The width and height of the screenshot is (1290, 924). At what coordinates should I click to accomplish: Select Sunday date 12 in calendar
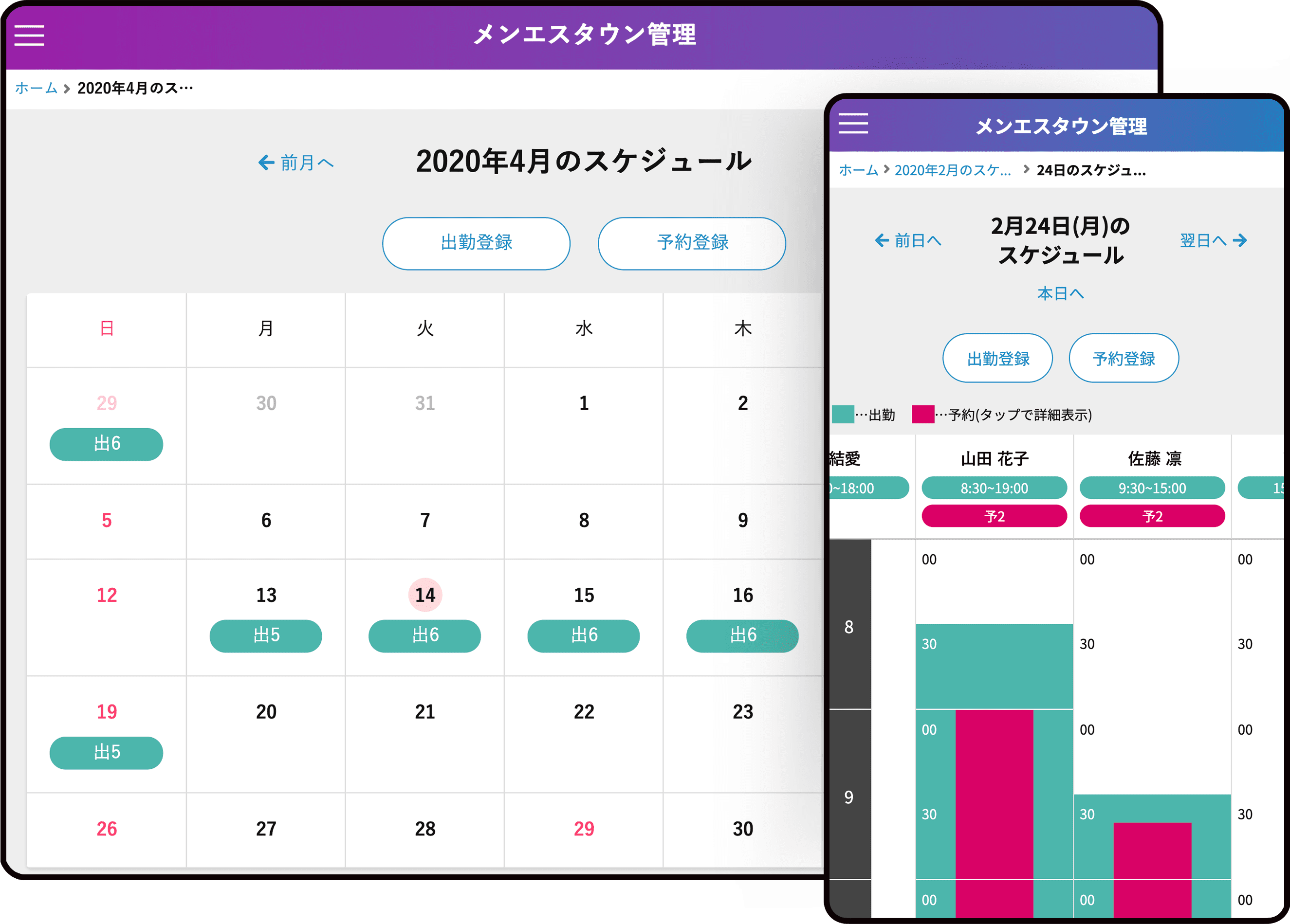(x=106, y=595)
